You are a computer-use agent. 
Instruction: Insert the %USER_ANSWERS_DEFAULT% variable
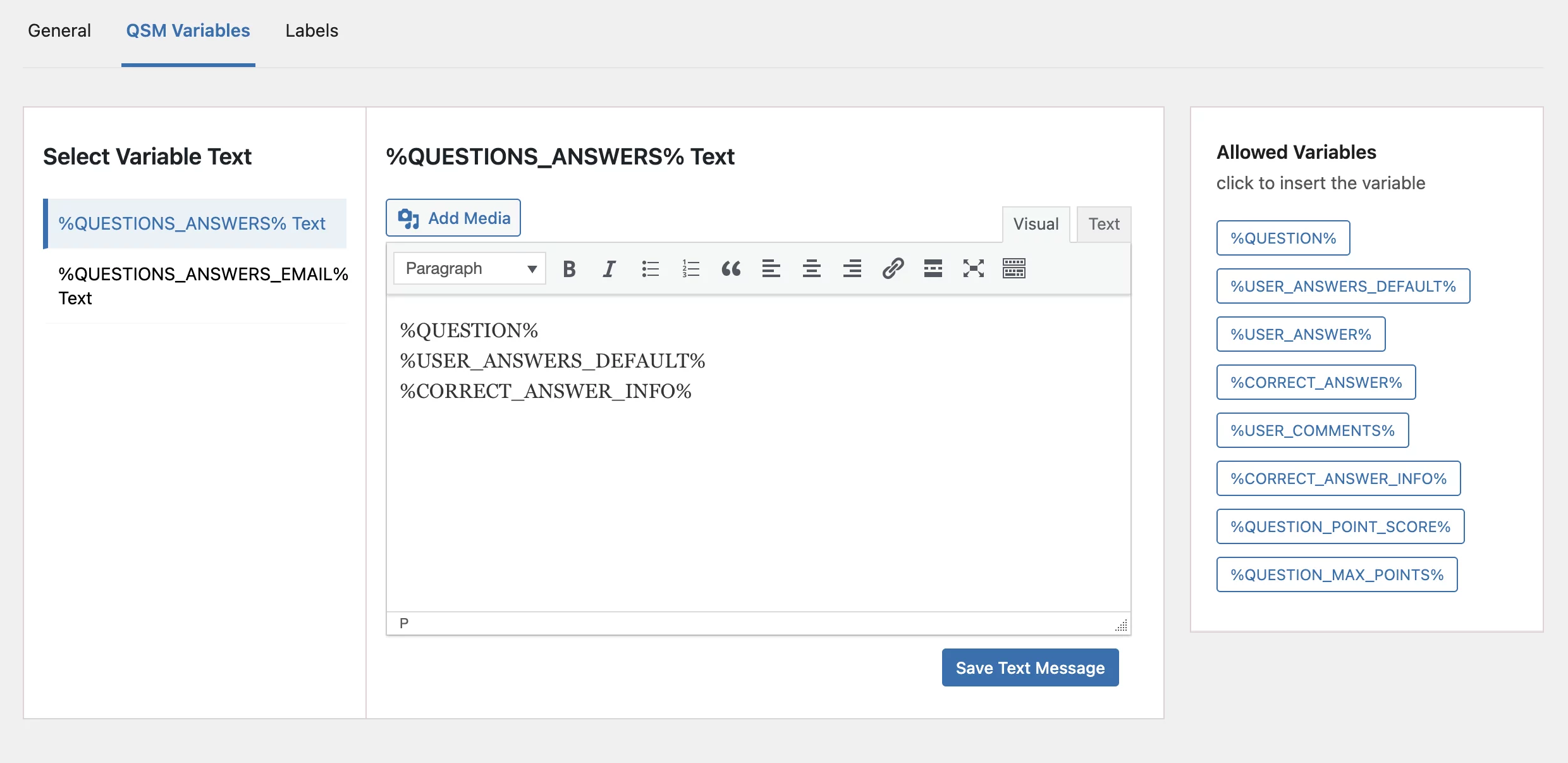[1344, 286]
